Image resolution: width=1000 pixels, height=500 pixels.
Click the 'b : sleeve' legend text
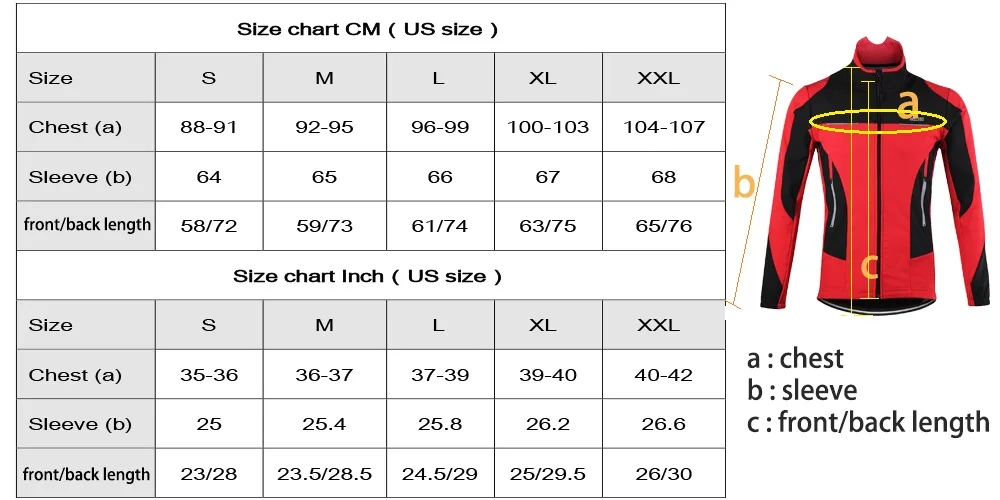click(x=801, y=390)
